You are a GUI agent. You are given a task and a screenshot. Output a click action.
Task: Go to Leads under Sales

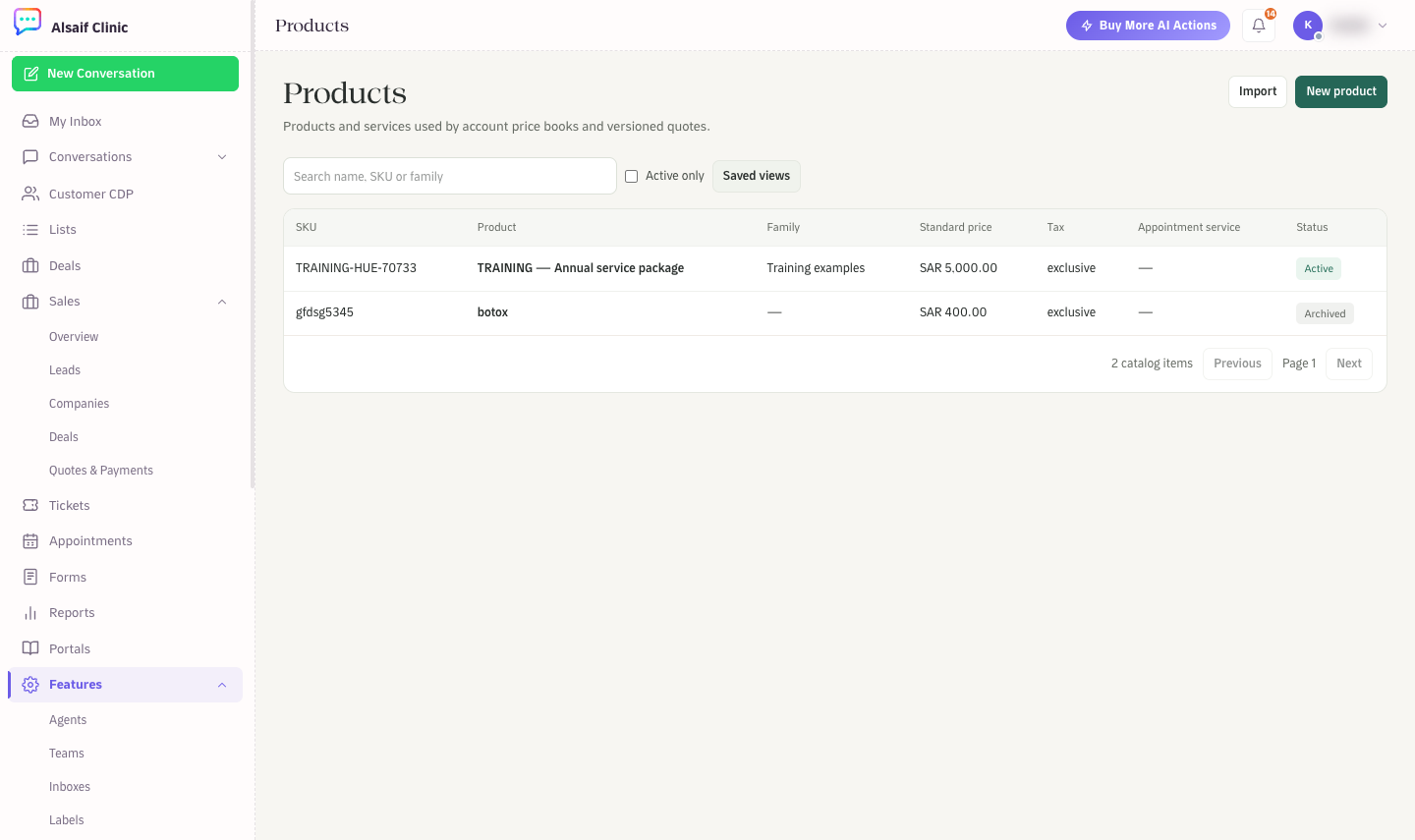[x=65, y=370]
